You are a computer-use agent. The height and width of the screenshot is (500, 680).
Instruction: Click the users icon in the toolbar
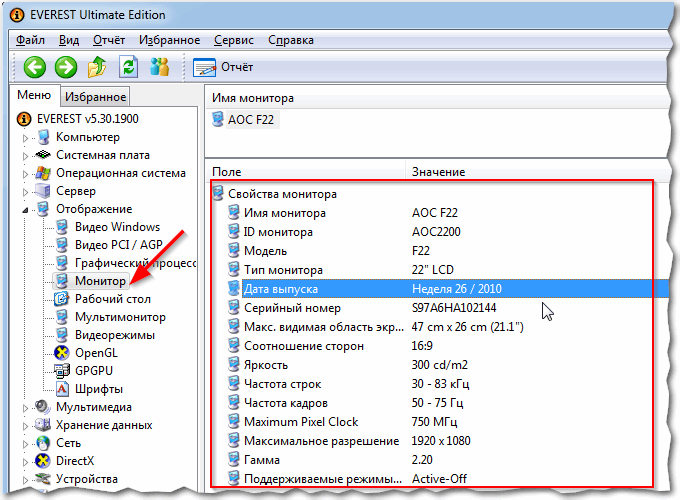pyautogui.click(x=159, y=67)
